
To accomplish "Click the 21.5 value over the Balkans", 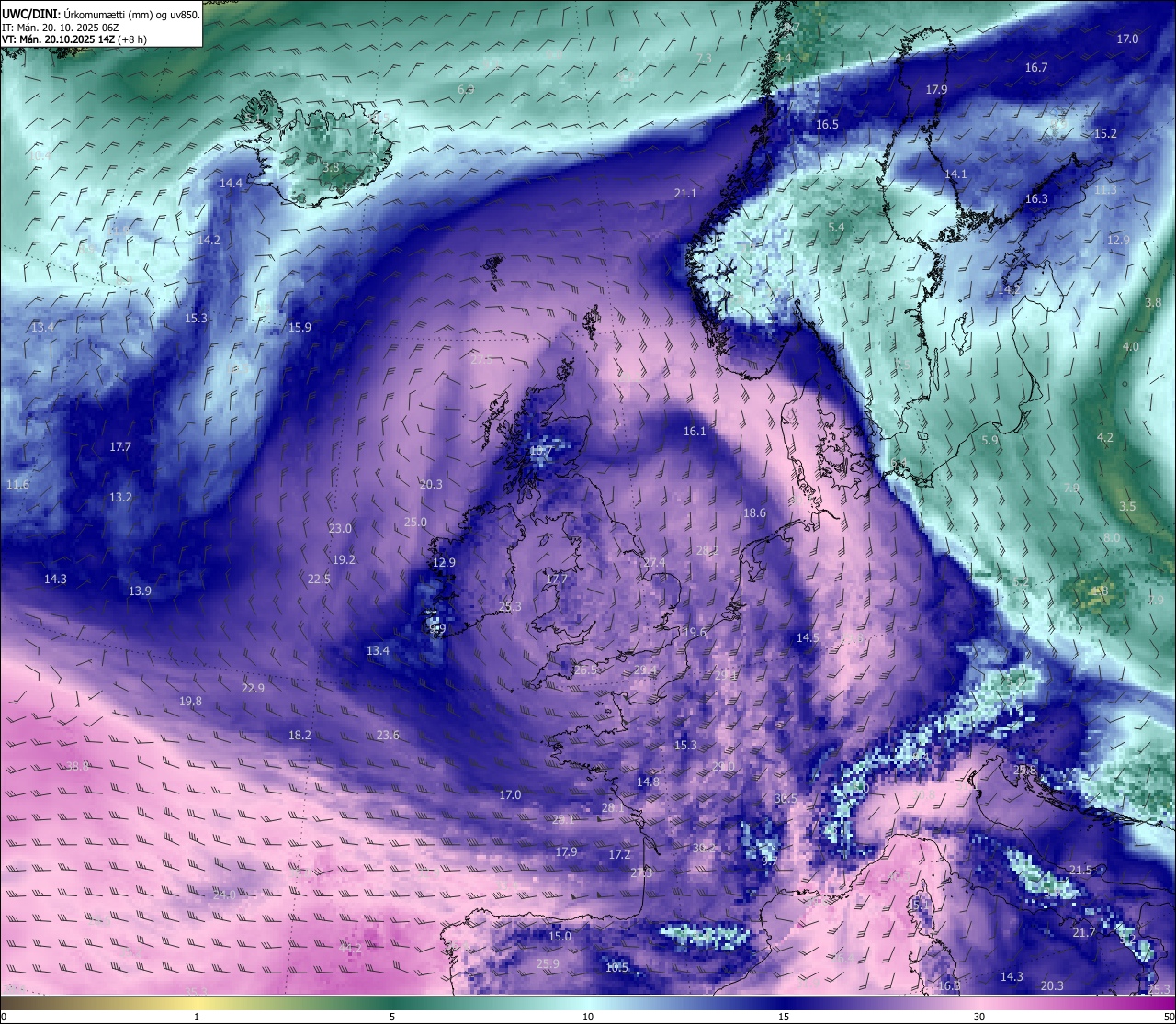I will click(1080, 870).
